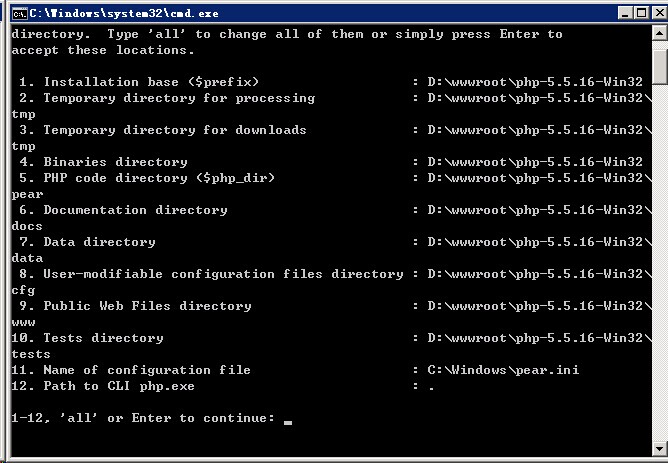
Task: Open the cmd.exe system menu icon
Action: click(17, 13)
